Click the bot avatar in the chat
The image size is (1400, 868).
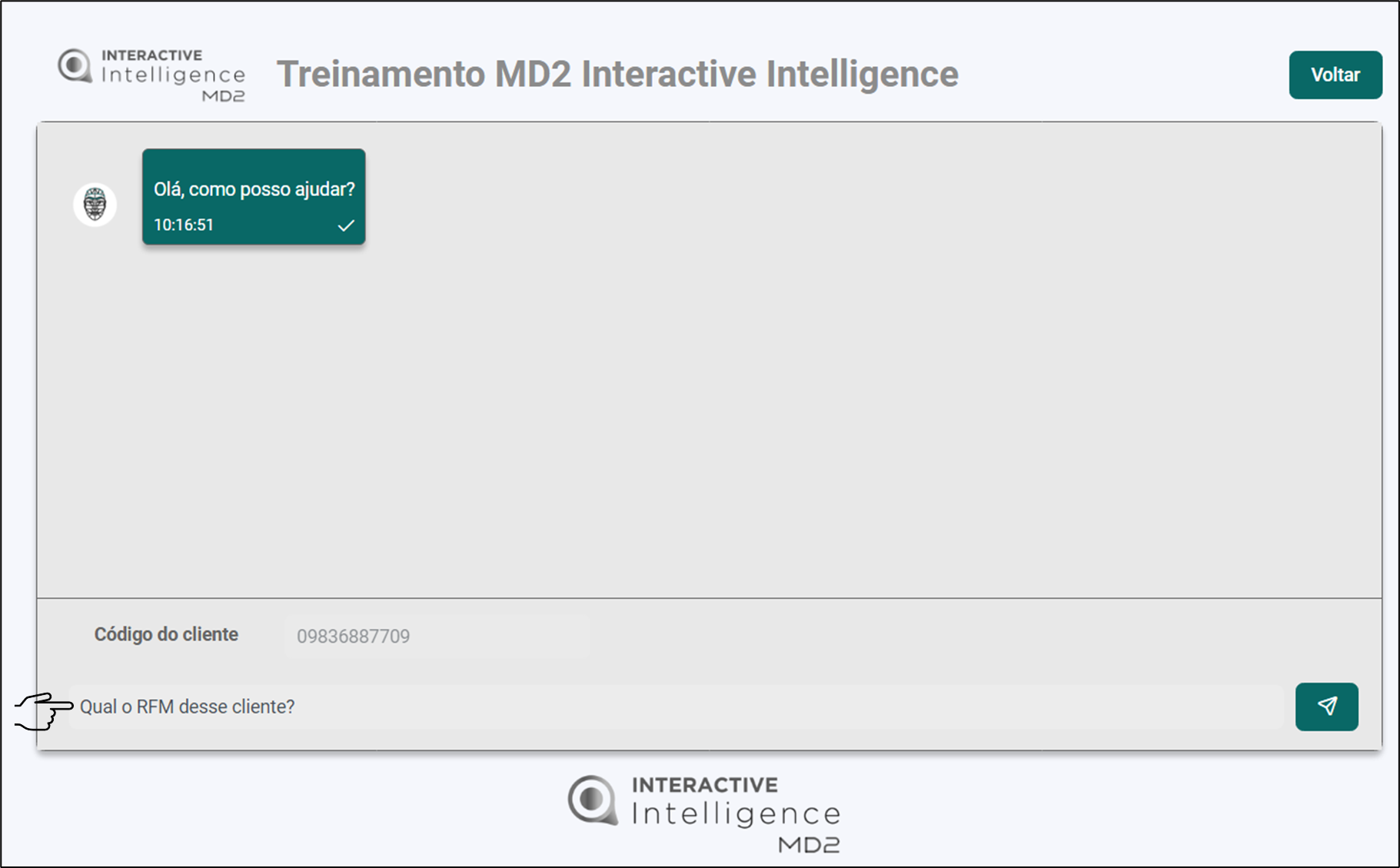(95, 205)
